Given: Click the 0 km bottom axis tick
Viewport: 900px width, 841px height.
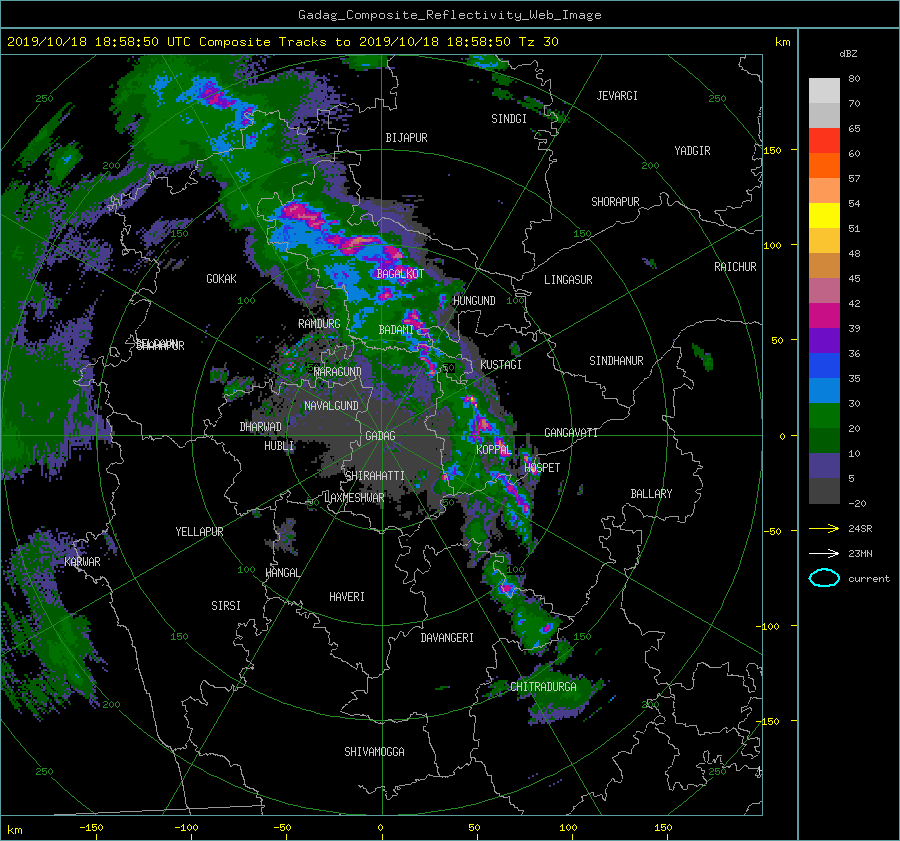Looking at the screenshot, I should click(380, 828).
